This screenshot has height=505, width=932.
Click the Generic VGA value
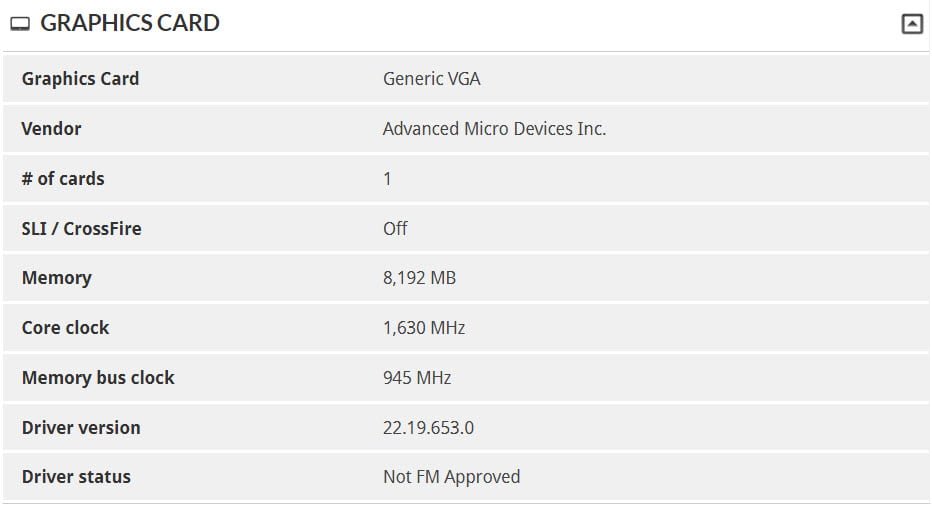(x=432, y=78)
